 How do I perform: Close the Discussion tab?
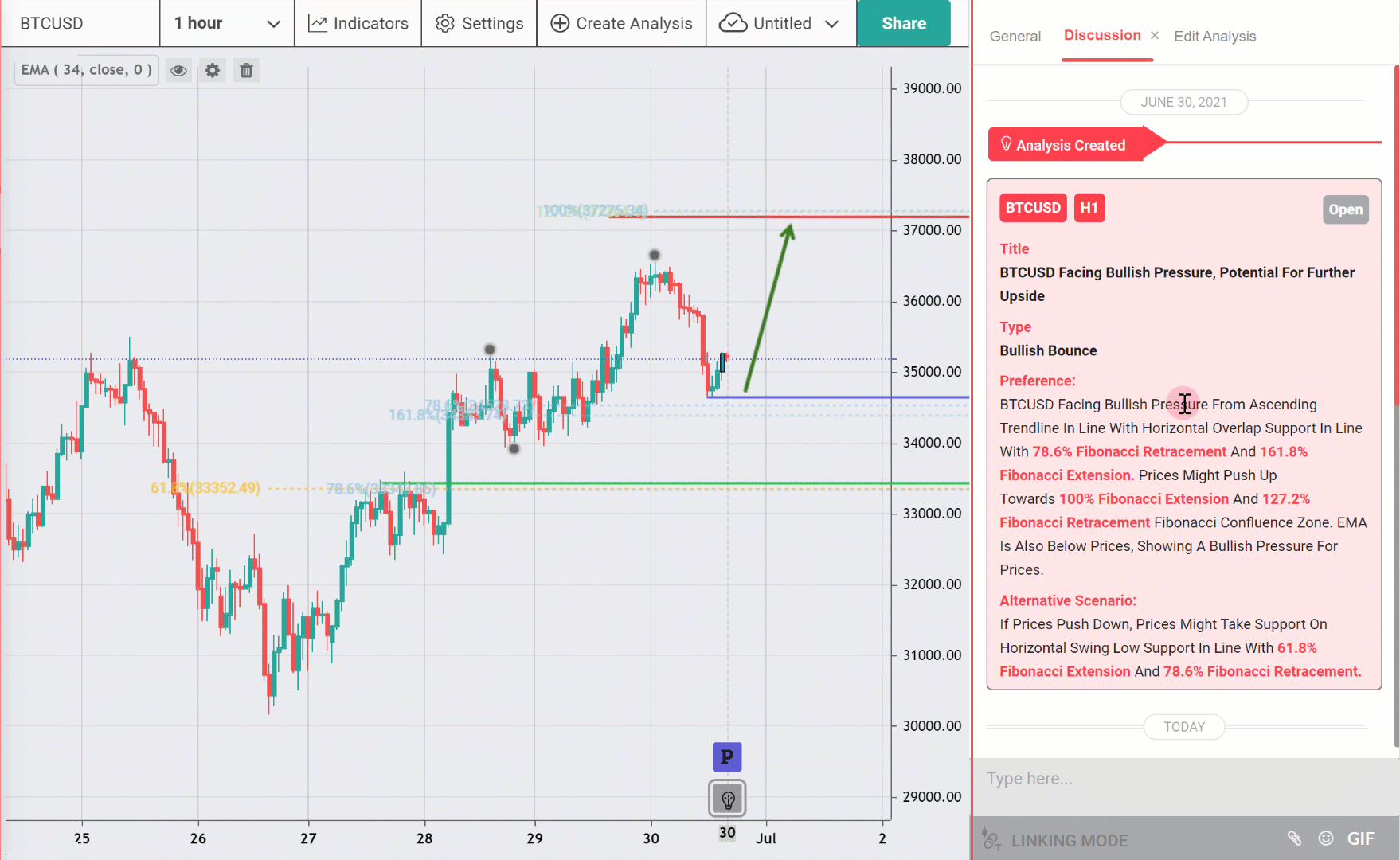click(x=1155, y=35)
